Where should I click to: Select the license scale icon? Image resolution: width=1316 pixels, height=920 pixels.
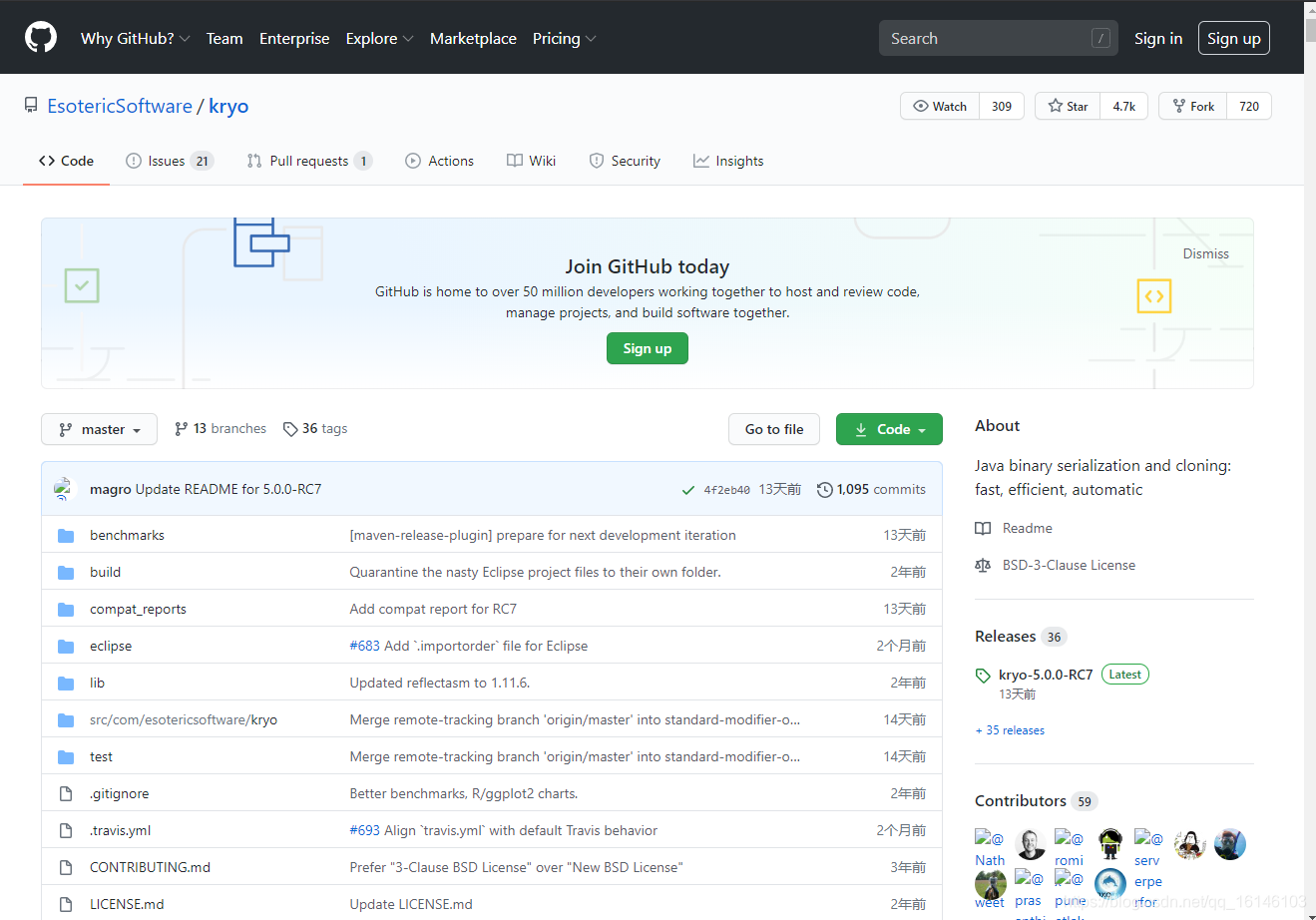tap(983, 566)
